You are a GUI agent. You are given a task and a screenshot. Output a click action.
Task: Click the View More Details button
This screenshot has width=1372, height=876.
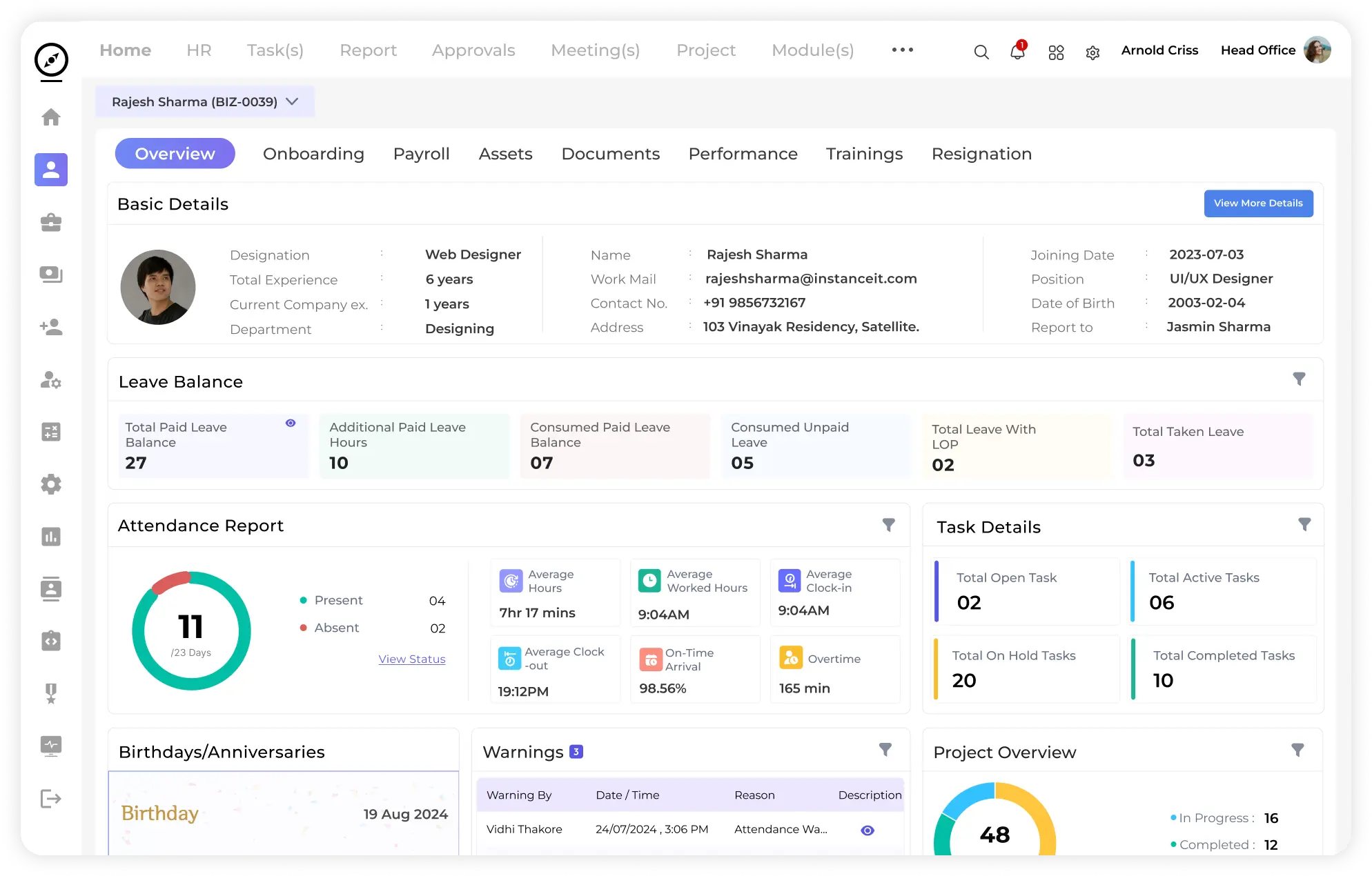tap(1258, 203)
